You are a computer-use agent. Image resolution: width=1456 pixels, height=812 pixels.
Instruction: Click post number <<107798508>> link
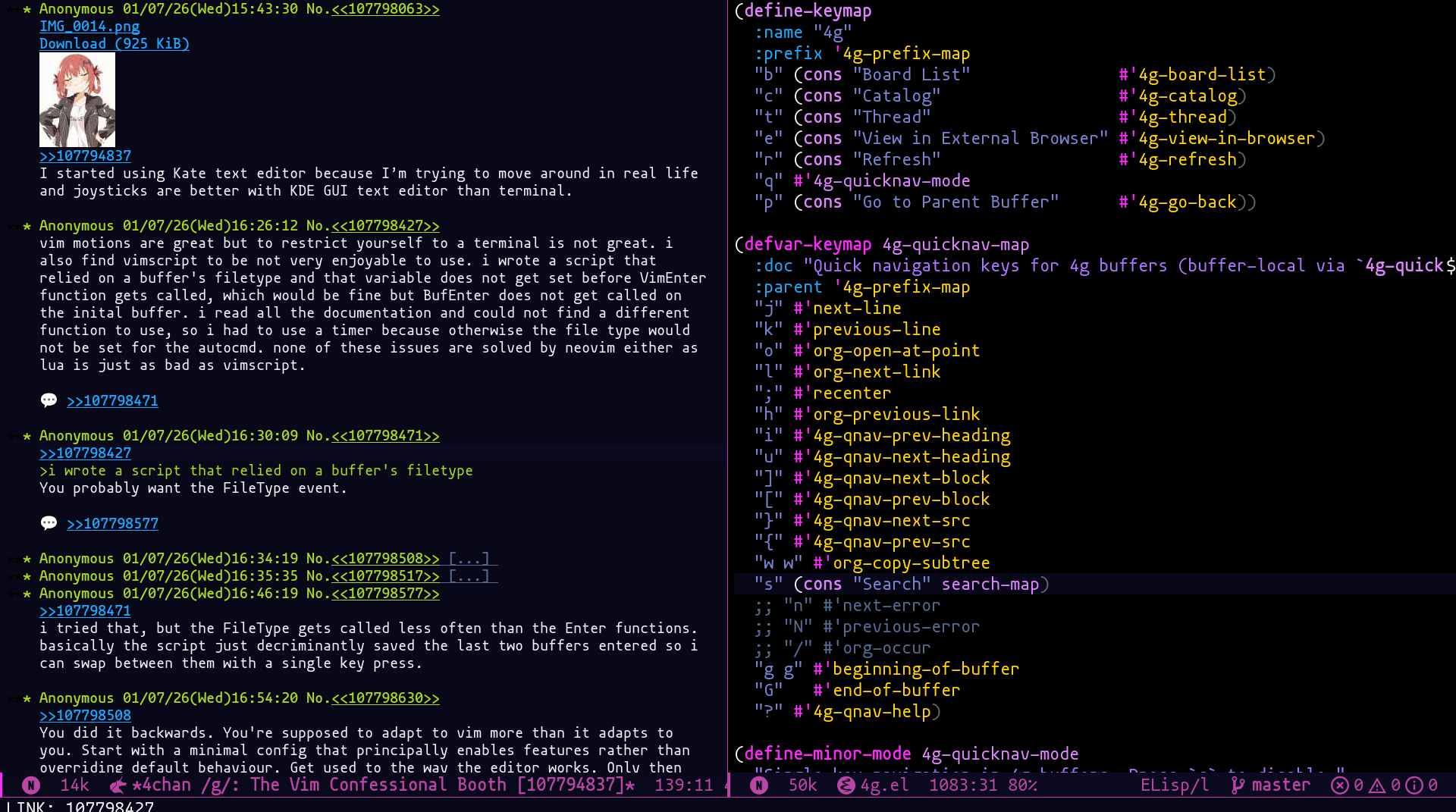click(385, 559)
